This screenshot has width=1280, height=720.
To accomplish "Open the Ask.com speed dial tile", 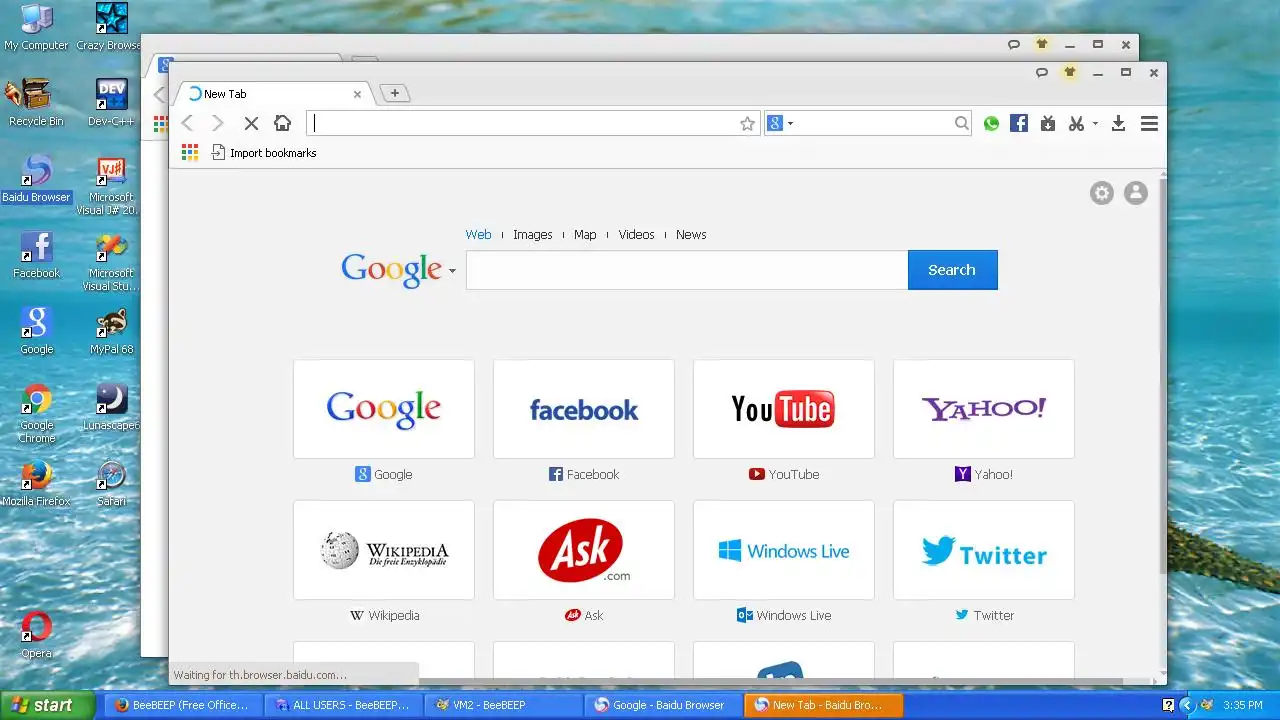I will [584, 550].
